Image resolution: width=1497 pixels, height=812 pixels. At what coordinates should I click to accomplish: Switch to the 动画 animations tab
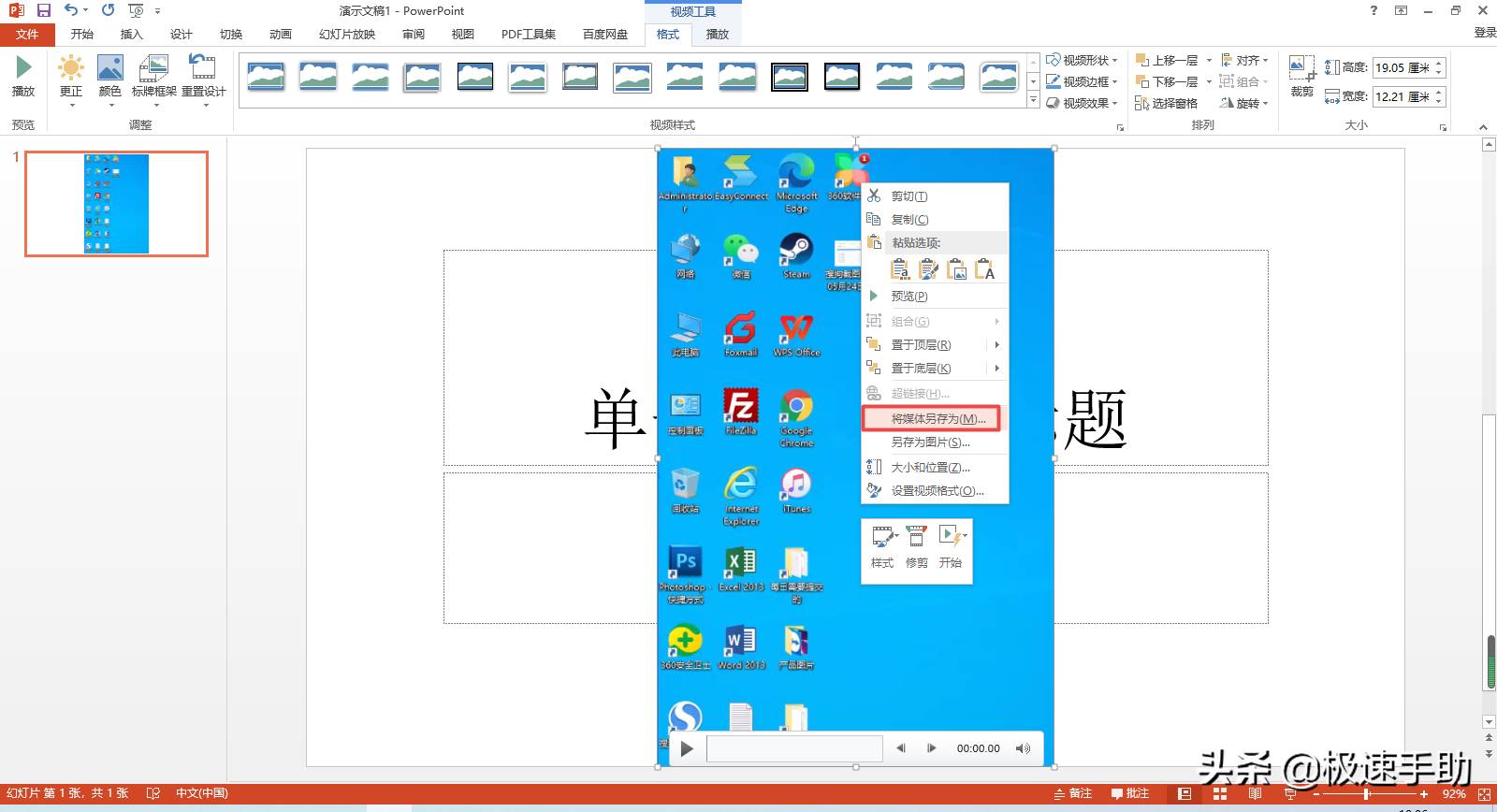pyautogui.click(x=280, y=34)
